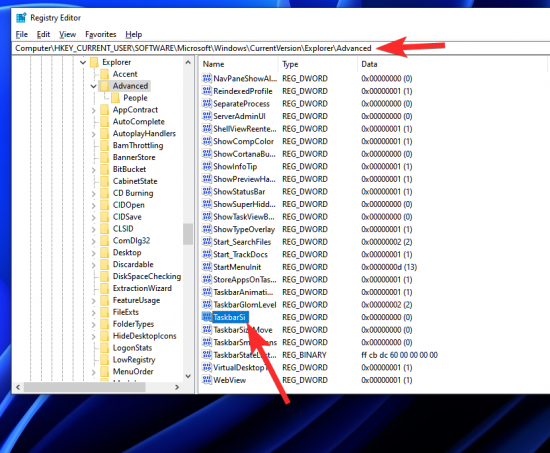The height and width of the screenshot is (453, 550).
Task: Select the CIDOpen key
Action: click(128, 205)
